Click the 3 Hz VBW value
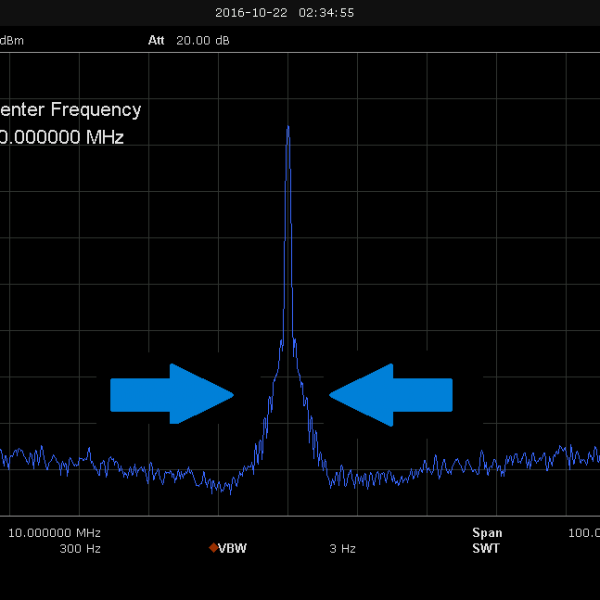This screenshot has width=600, height=600. pyautogui.click(x=342, y=548)
